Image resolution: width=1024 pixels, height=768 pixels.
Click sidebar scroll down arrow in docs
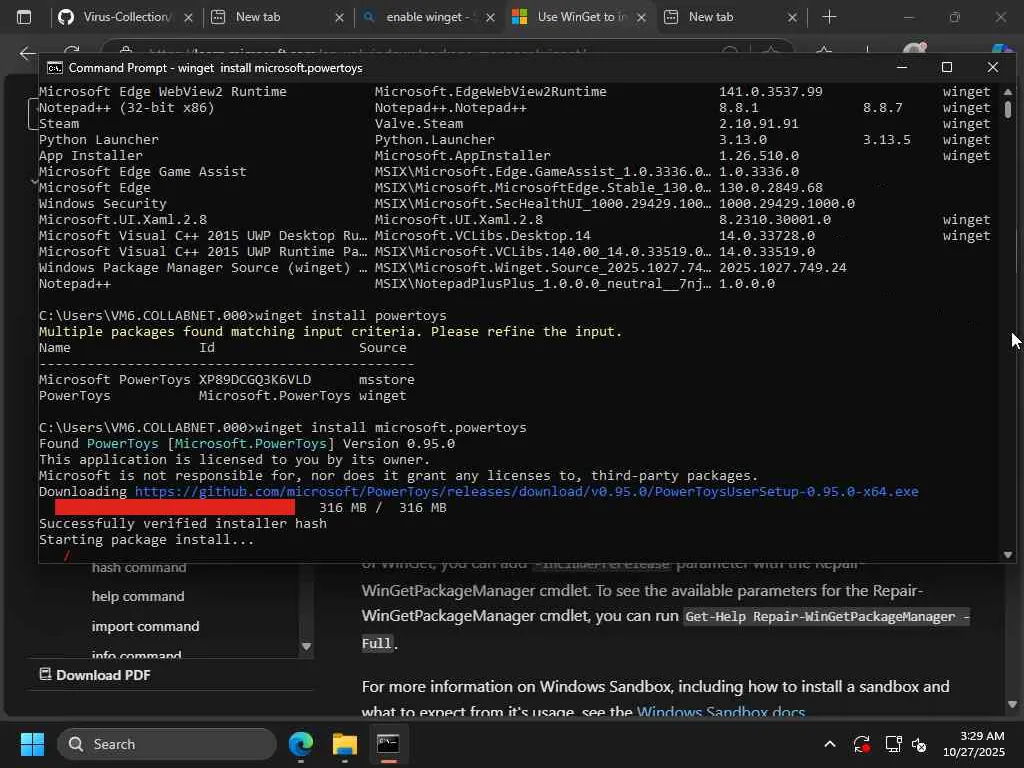pos(306,647)
